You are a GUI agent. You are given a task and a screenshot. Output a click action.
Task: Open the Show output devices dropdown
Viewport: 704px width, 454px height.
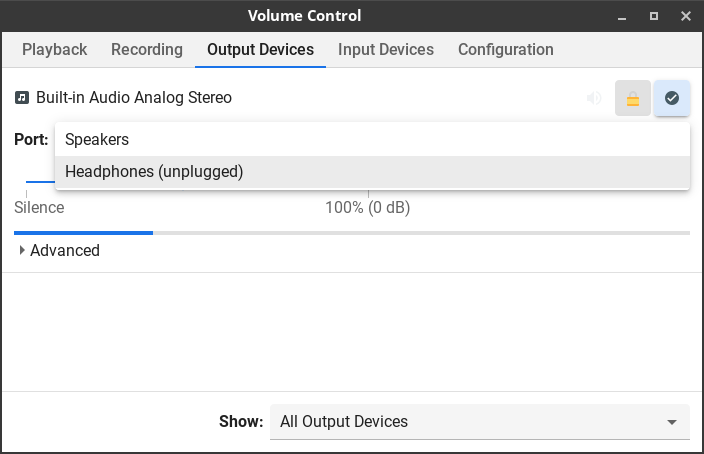479,422
